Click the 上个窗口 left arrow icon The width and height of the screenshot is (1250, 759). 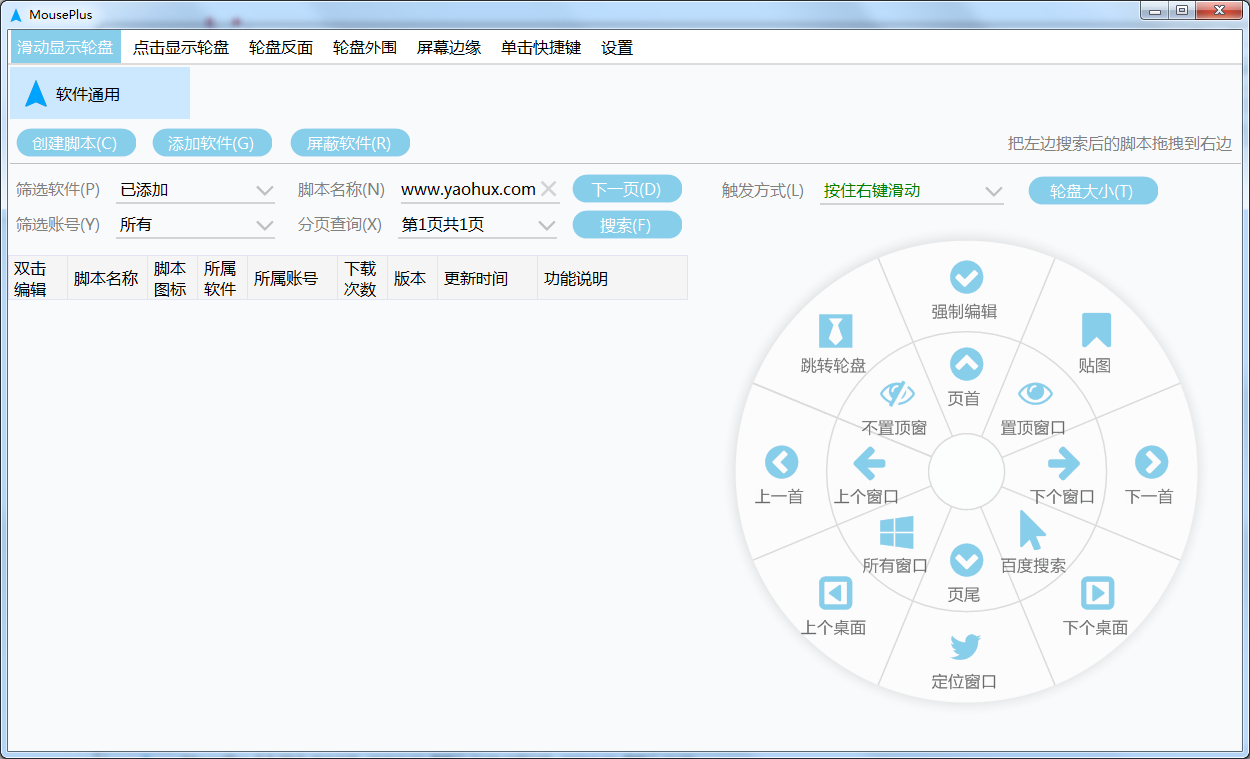(x=868, y=463)
